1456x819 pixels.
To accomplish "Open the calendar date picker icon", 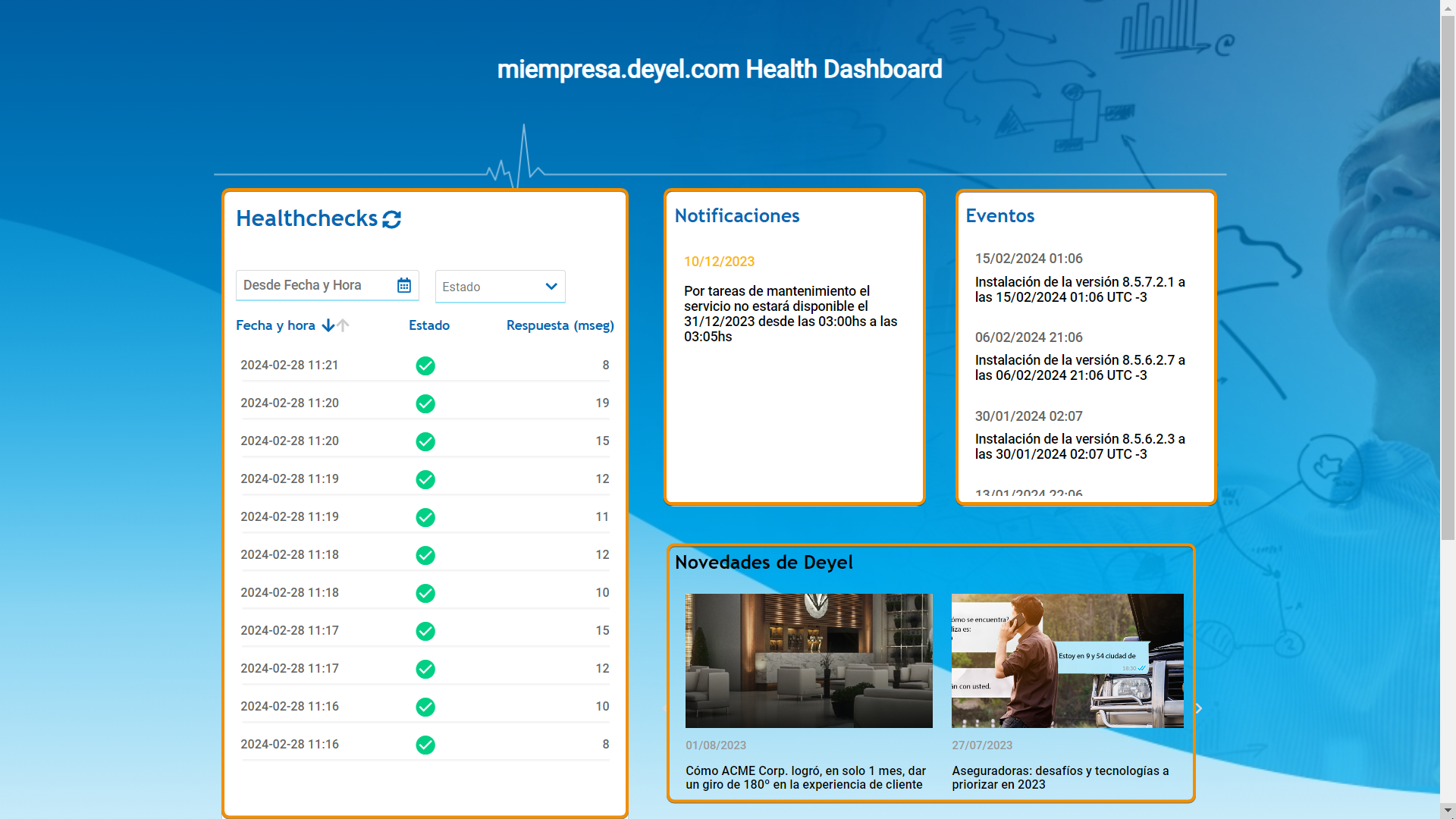I will point(404,285).
